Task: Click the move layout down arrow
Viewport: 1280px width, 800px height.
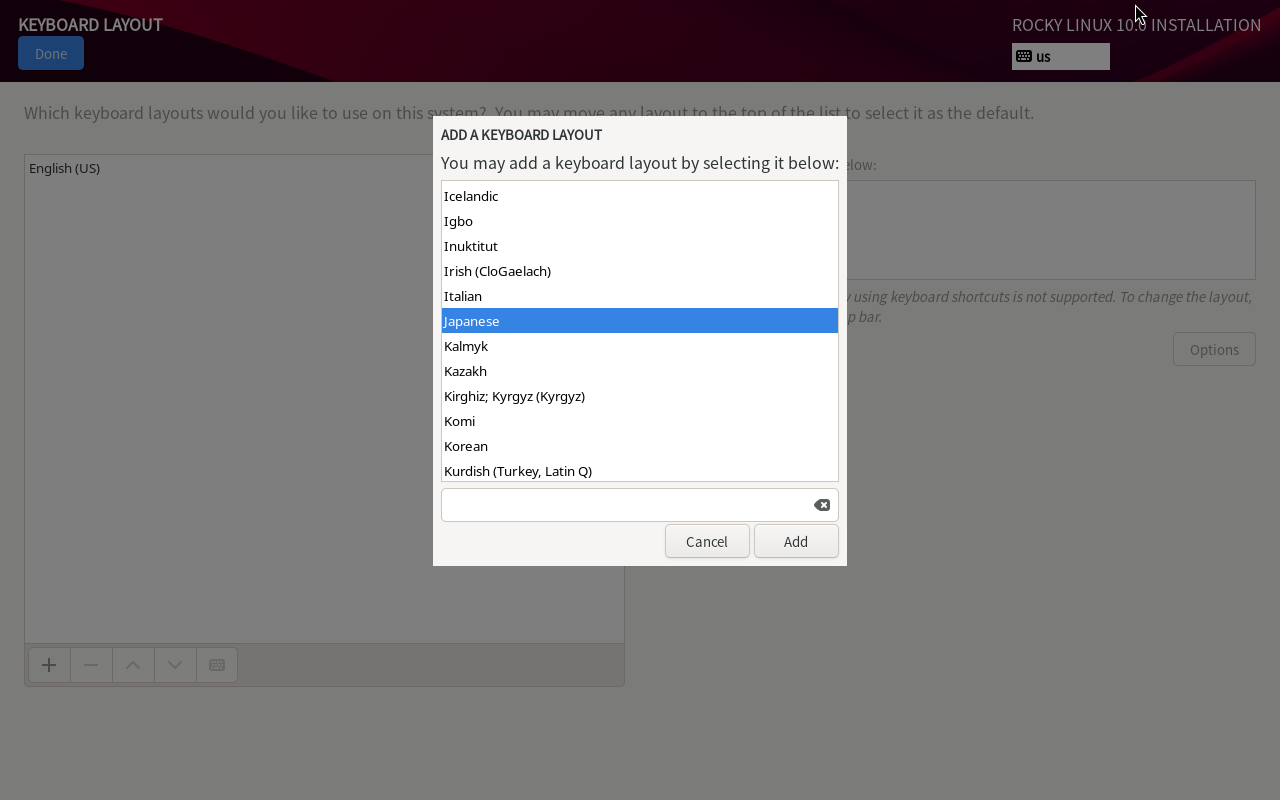Action: tap(175, 665)
